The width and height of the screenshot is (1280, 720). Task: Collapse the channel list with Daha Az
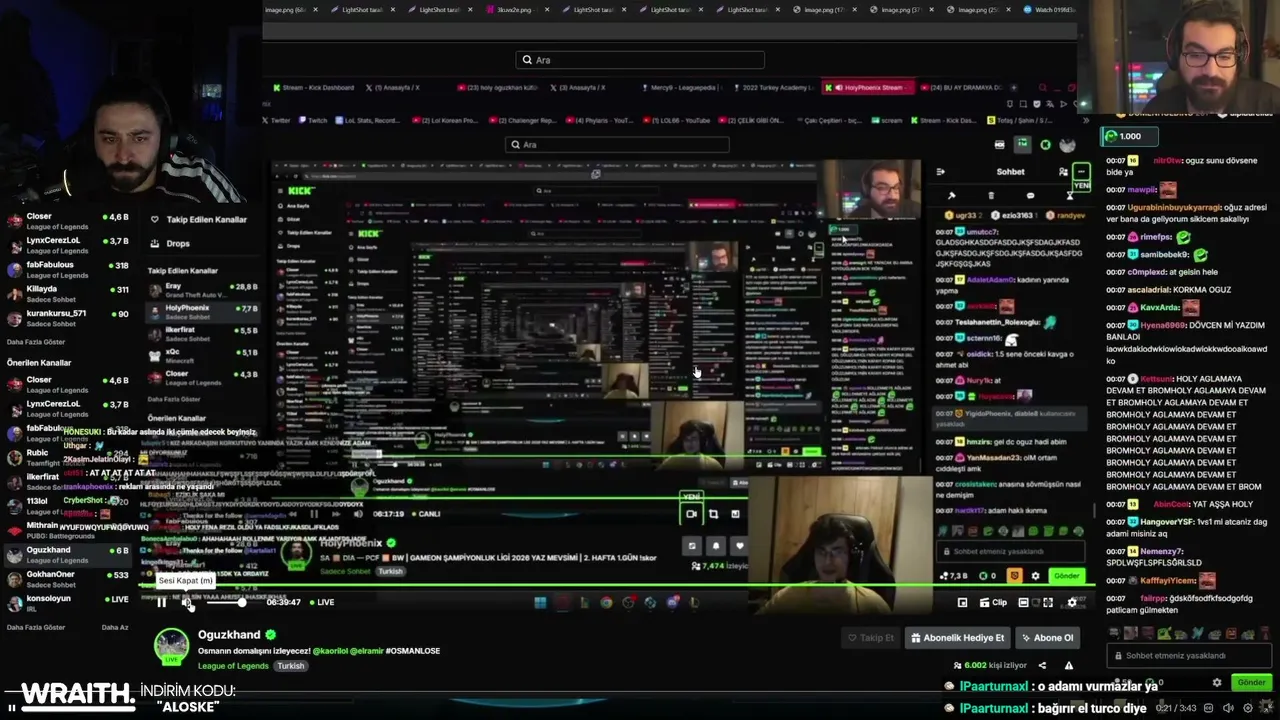115,627
